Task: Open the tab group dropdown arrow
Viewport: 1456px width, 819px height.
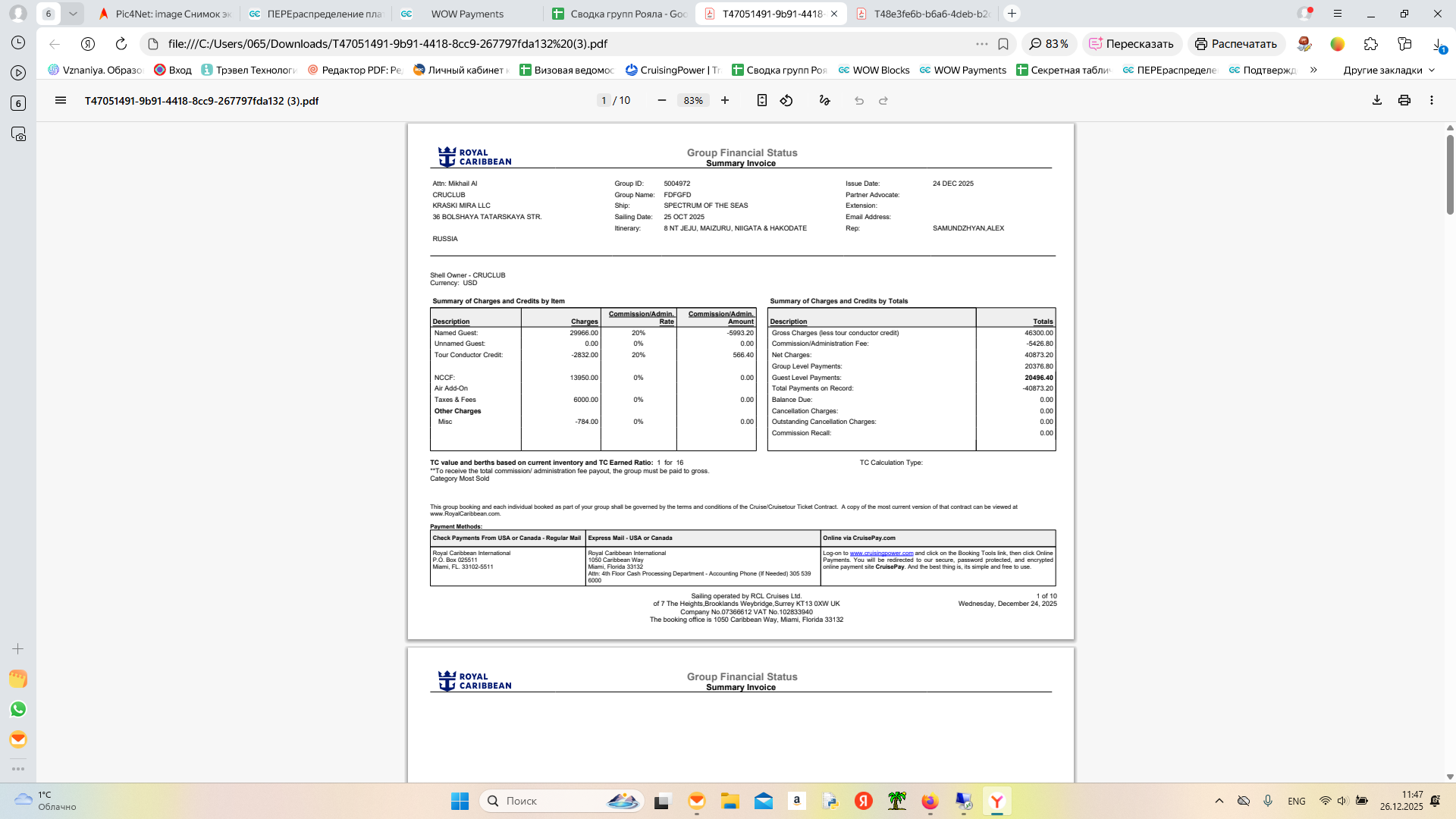Action: [73, 14]
